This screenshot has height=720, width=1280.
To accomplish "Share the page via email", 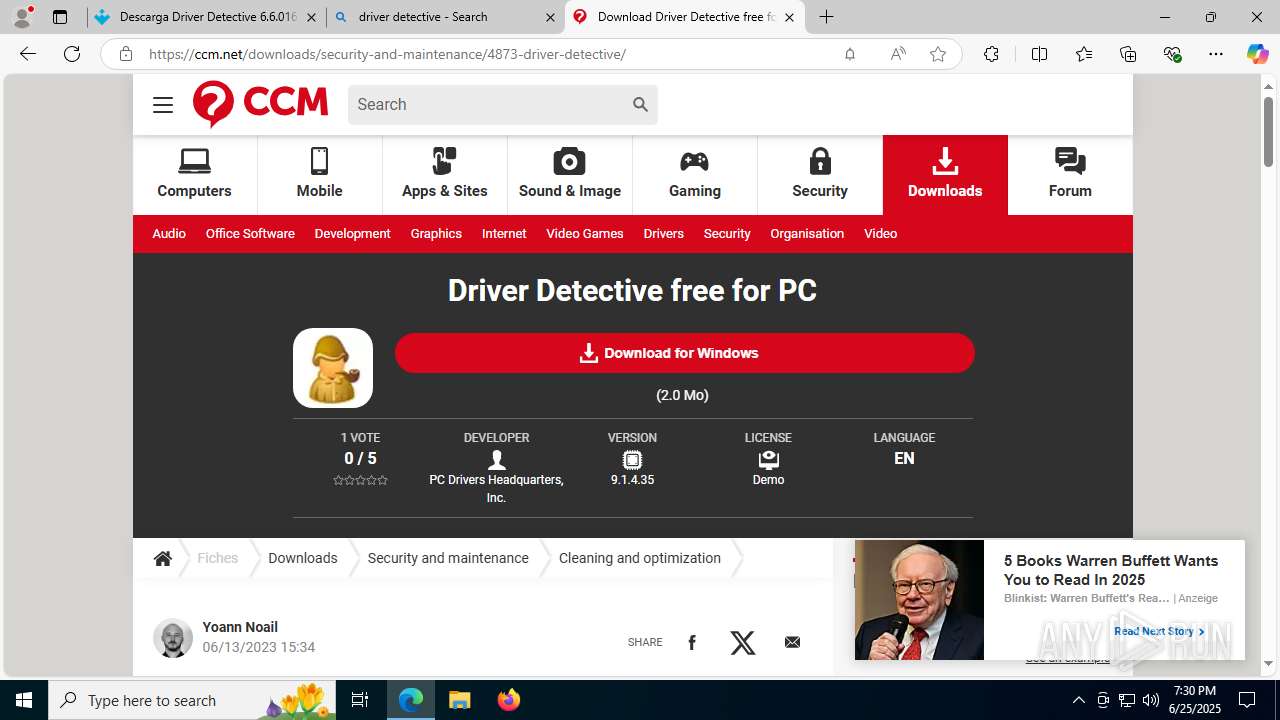I will [x=793, y=642].
